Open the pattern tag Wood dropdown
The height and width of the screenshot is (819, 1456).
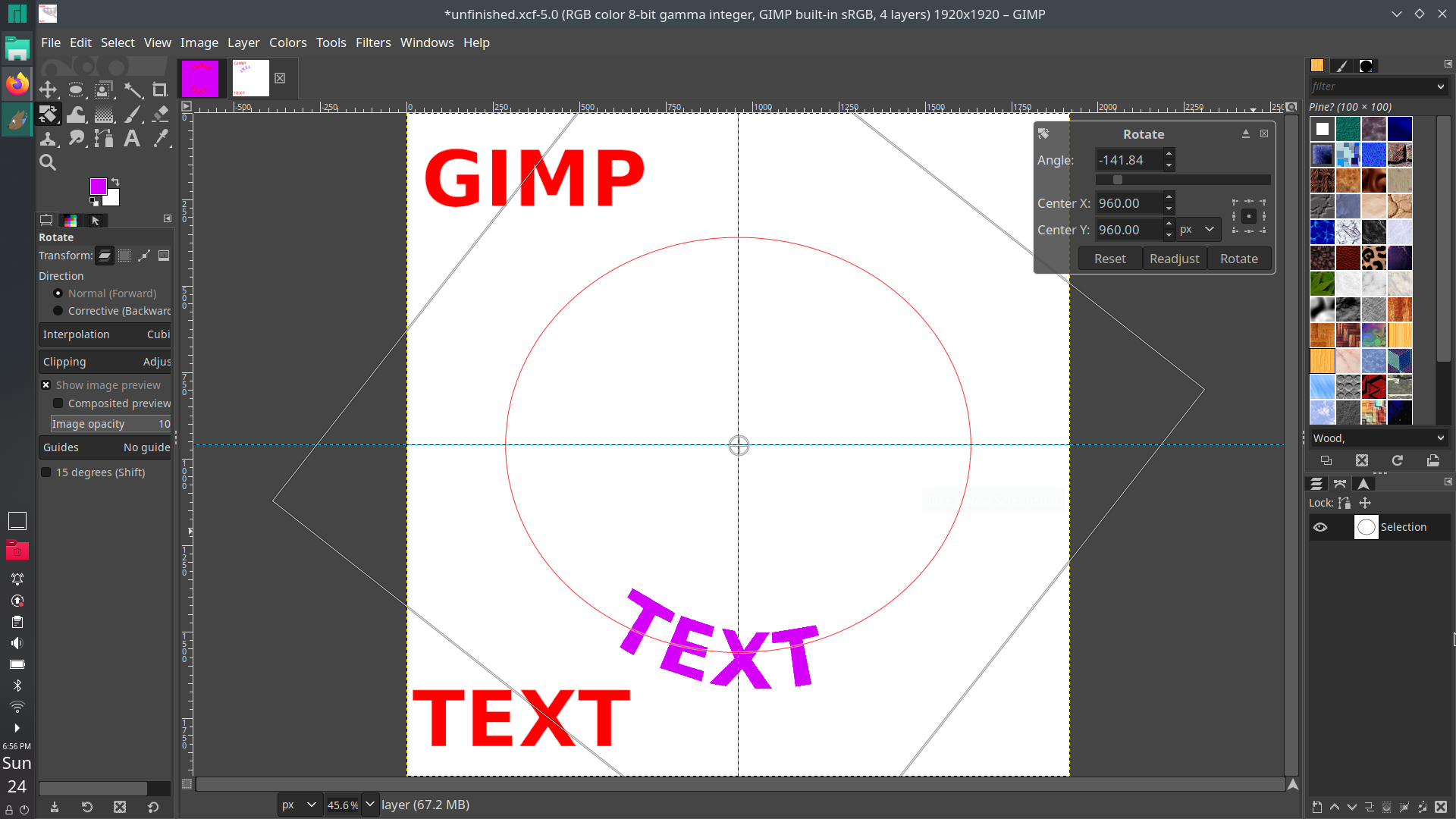coord(1441,438)
